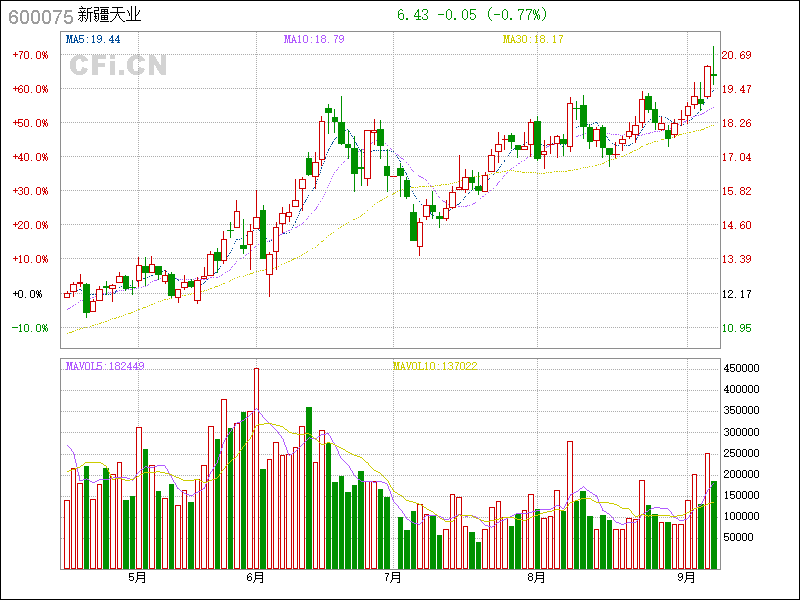Click the current price 6.43 readout
Screen dimensions: 800x600
point(412,15)
